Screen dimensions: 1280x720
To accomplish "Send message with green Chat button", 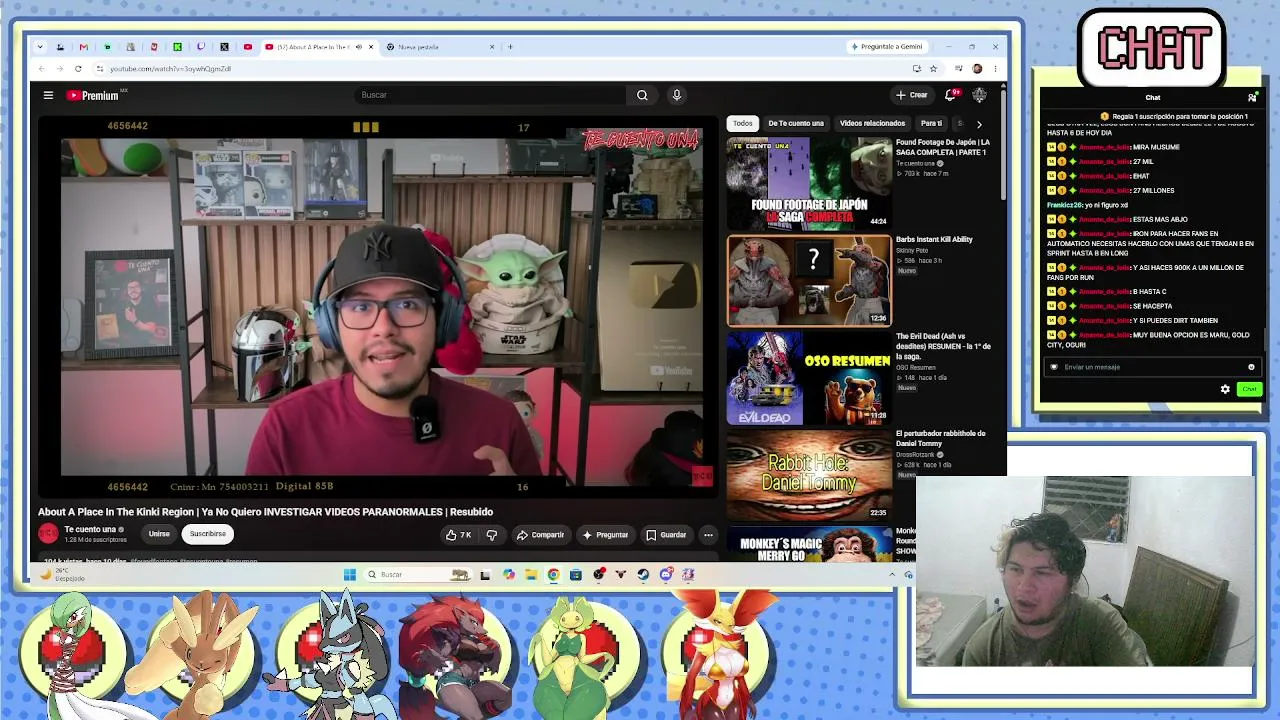I will pos(1249,389).
